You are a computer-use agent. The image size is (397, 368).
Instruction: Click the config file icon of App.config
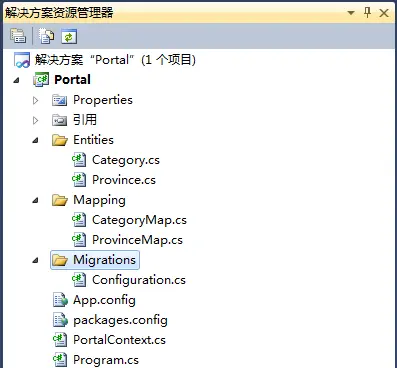[x=60, y=300]
